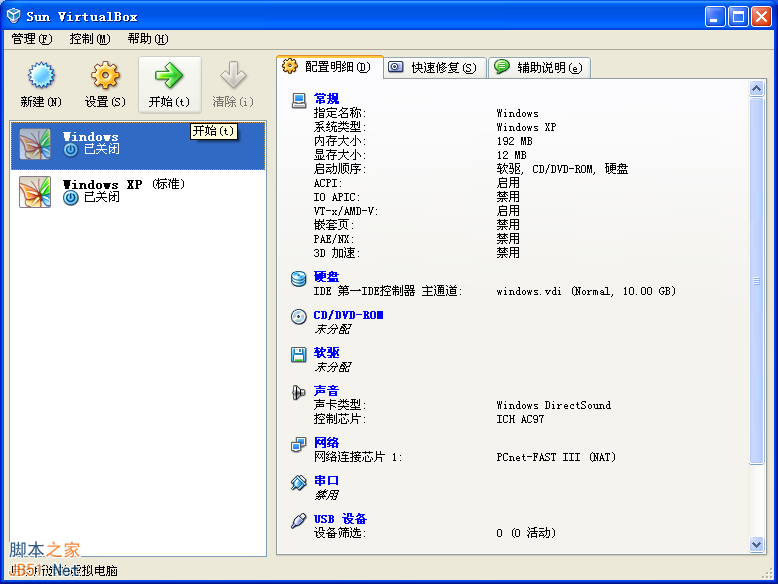
Task: Click the details pane scrollbar thumb
Action: [x=756, y=281]
